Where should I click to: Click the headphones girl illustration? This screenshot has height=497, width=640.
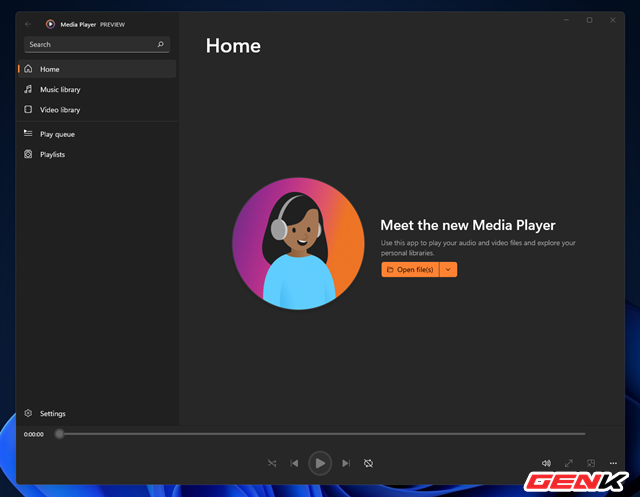point(298,244)
